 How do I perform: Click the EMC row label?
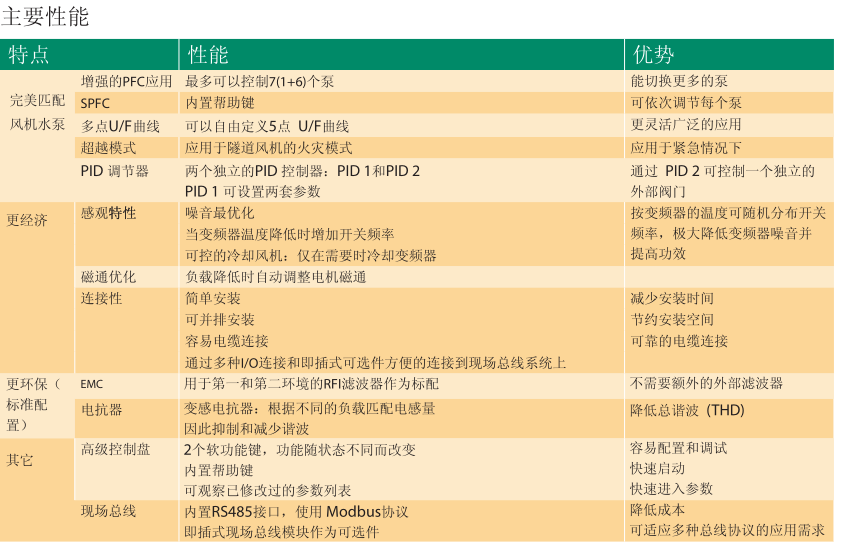[x=92, y=384]
